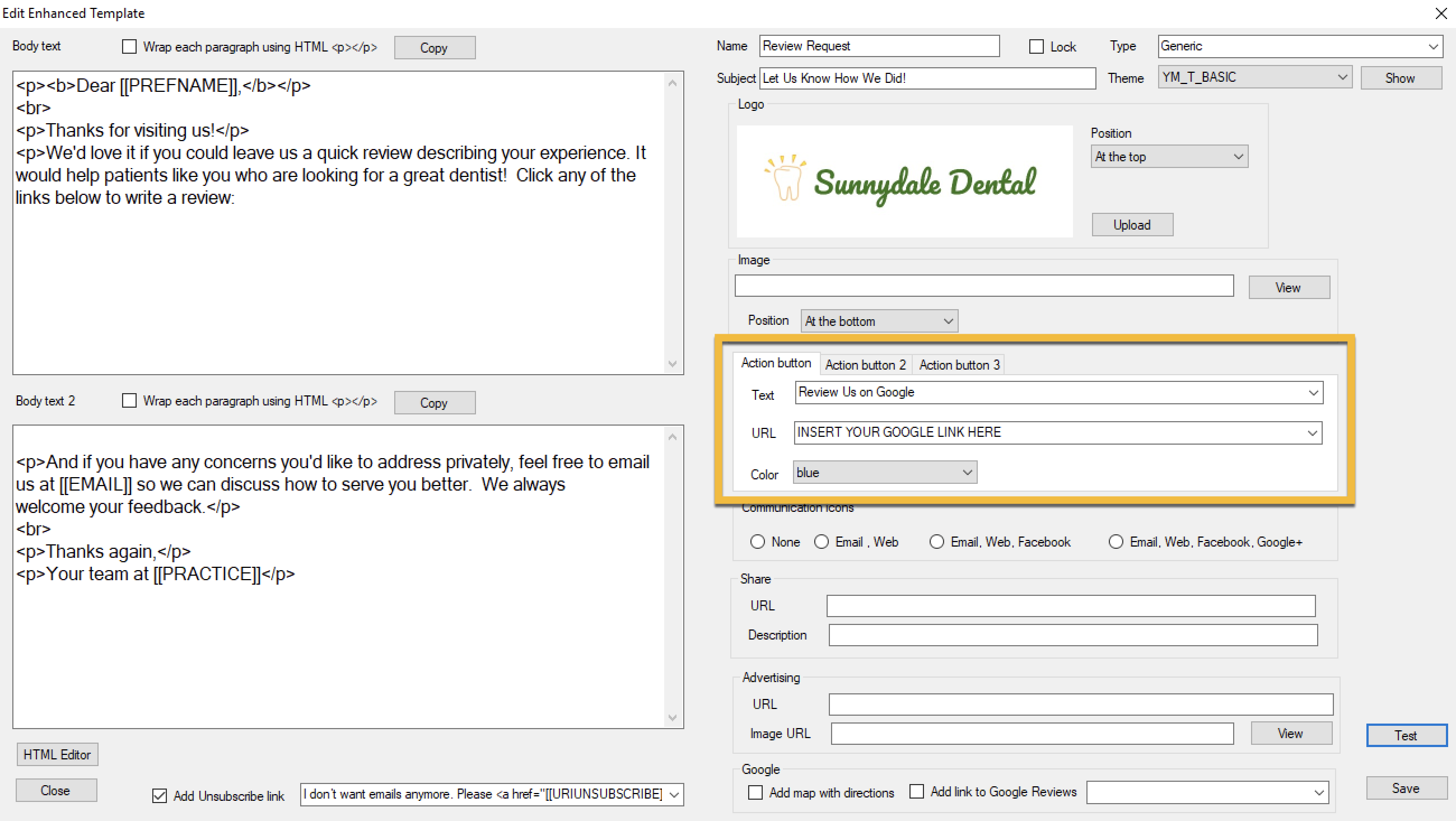The height and width of the screenshot is (821, 1456).
Task: Click the Image path input field
Action: coord(983,286)
